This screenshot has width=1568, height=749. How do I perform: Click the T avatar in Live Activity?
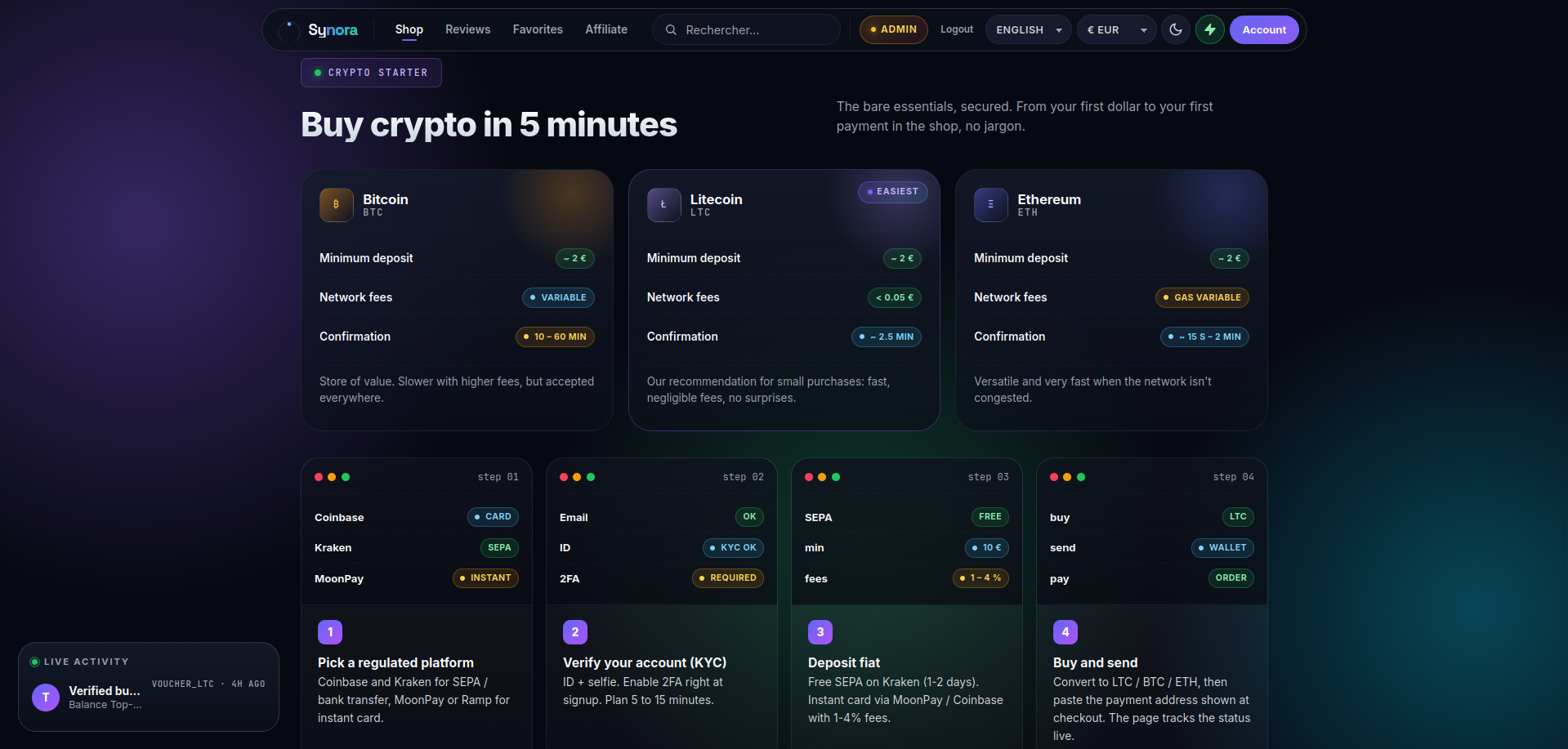(x=46, y=698)
